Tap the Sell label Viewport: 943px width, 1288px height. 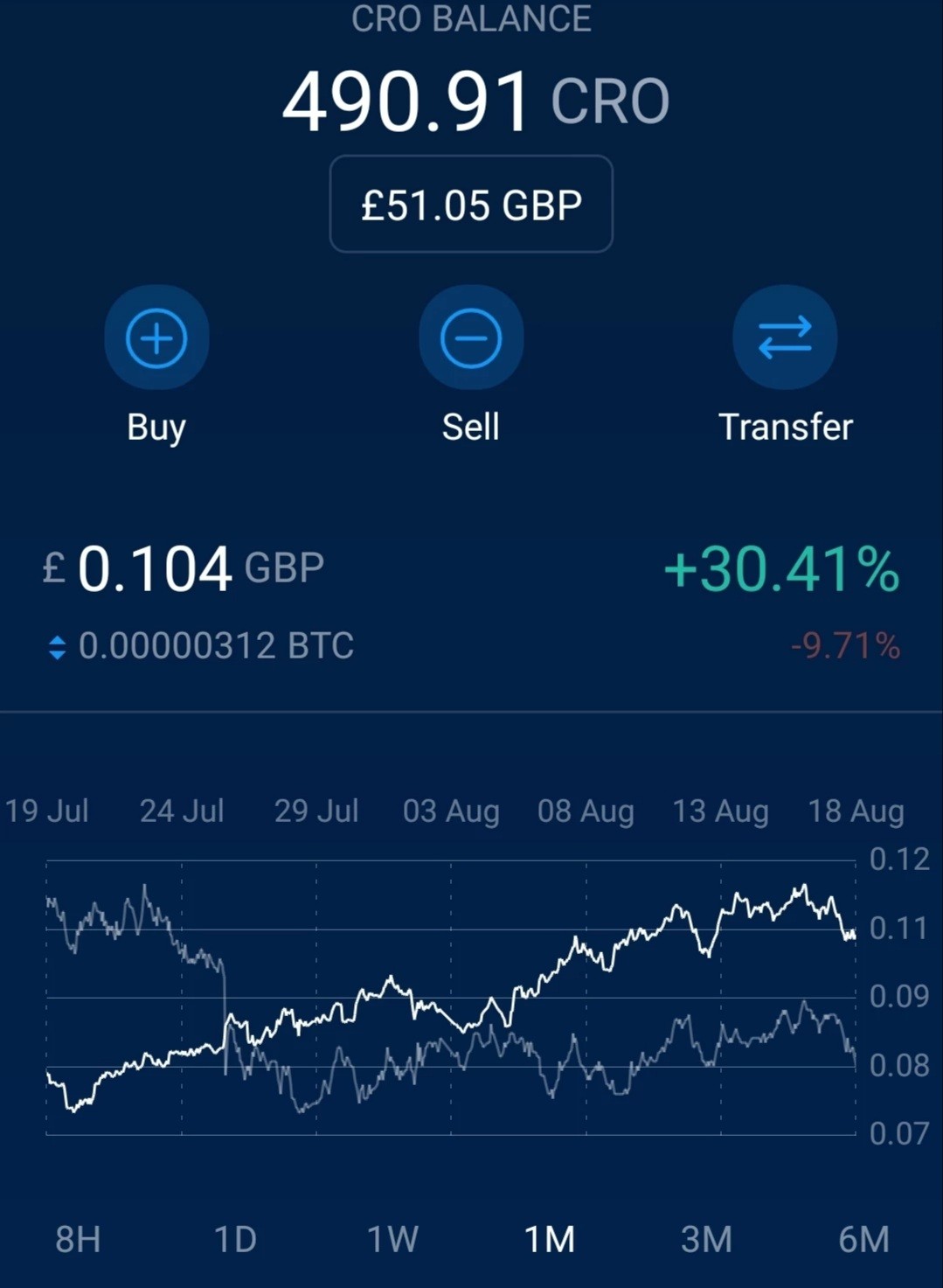tap(471, 427)
